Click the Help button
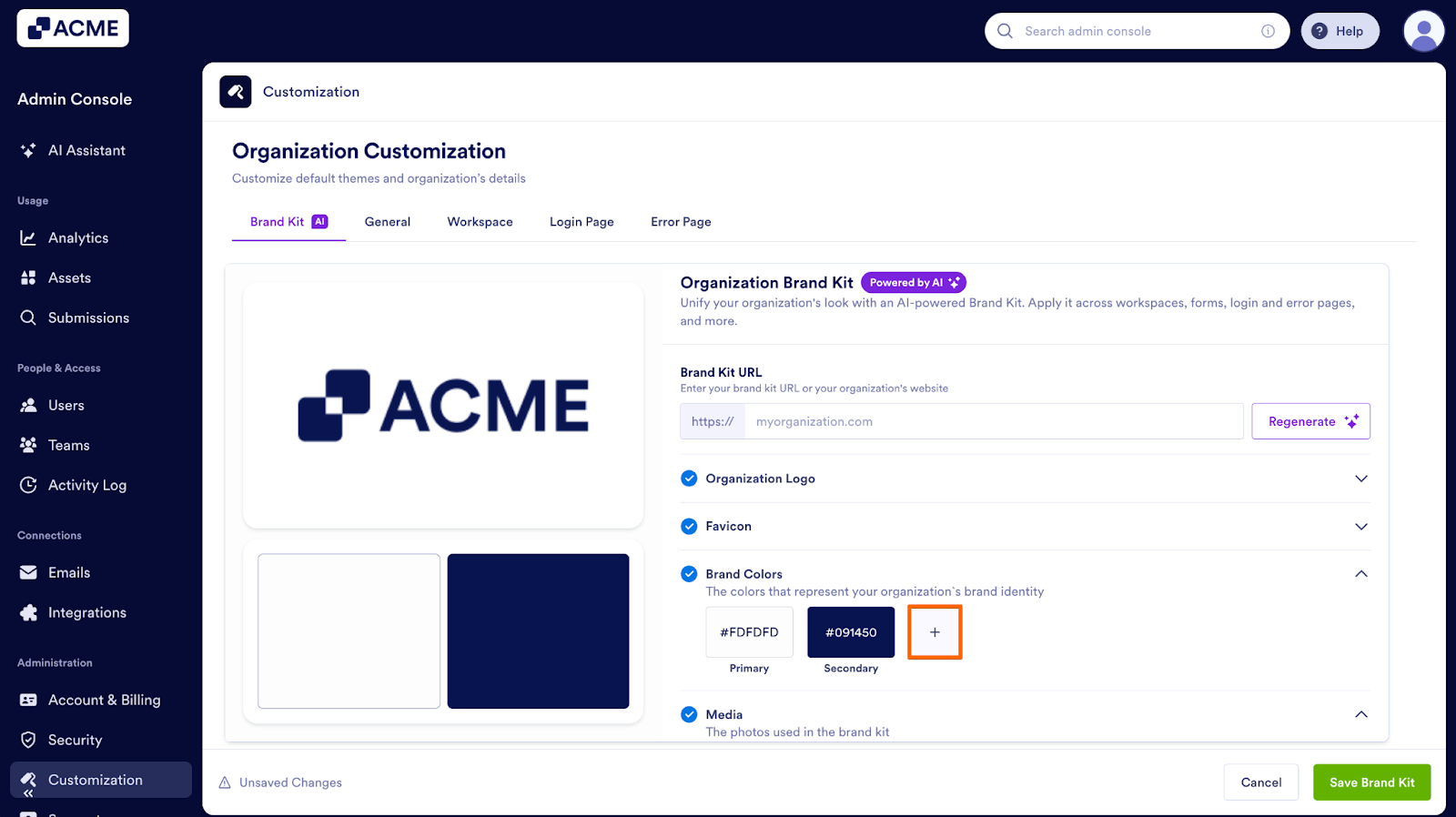 click(1340, 31)
